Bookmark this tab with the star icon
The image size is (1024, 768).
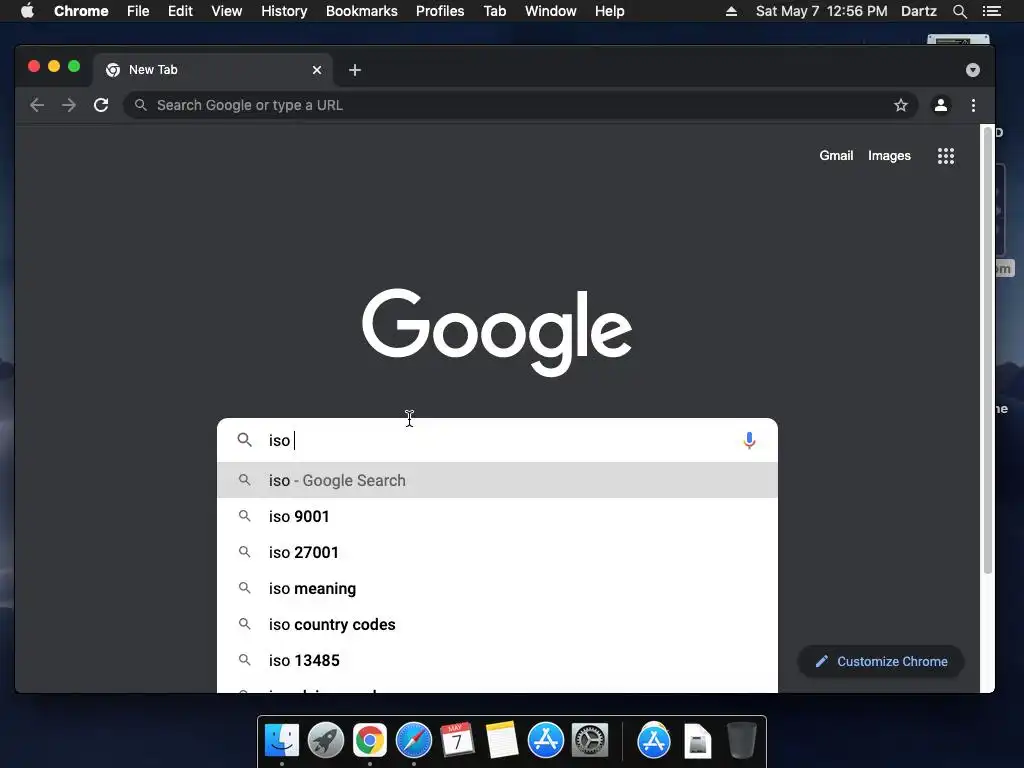point(901,105)
